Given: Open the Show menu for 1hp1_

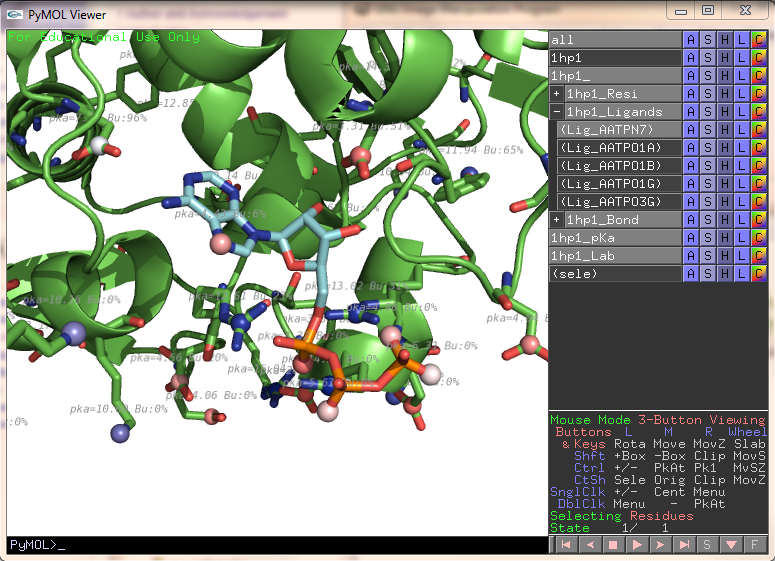Looking at the screenshot, I should click(x=707, y=75).
